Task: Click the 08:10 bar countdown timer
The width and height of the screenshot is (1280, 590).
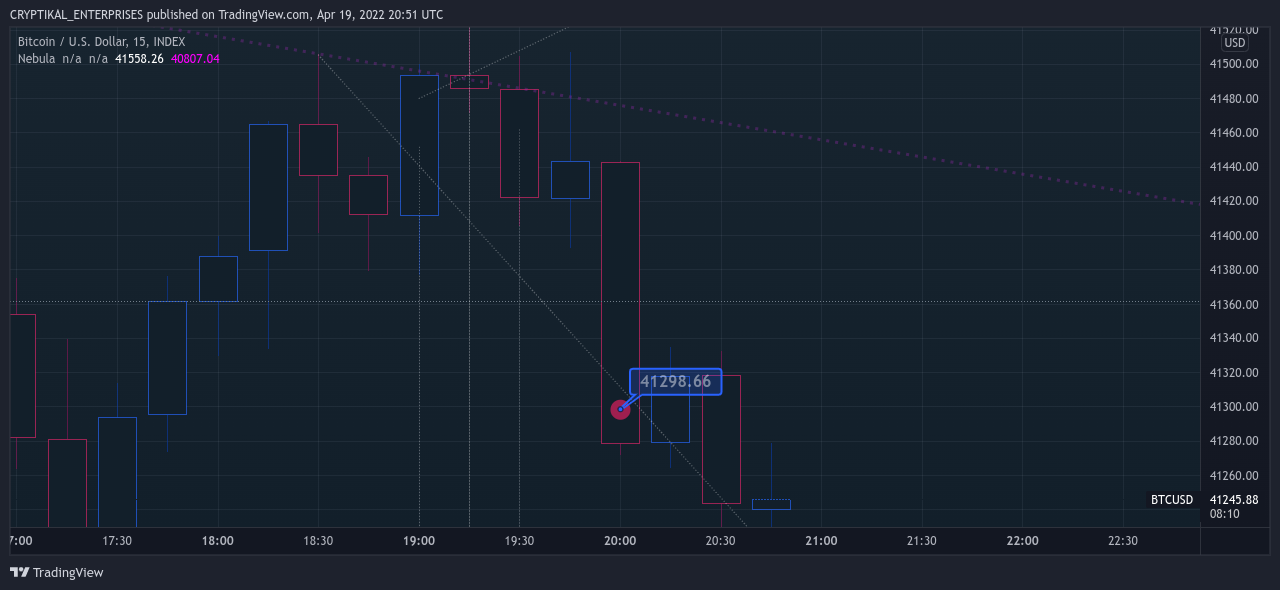Action: point(1225,514)
